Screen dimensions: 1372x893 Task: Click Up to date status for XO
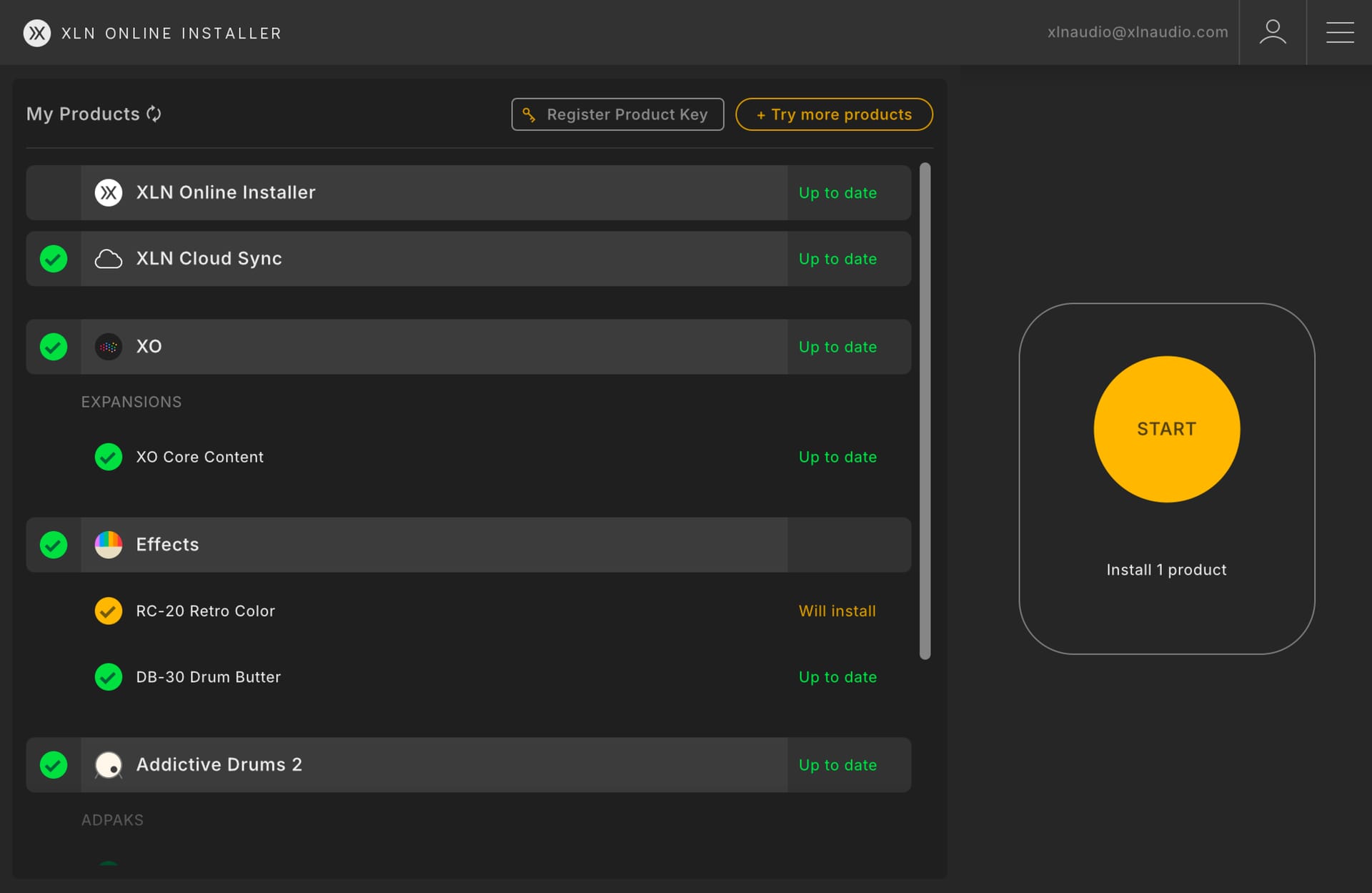[837, 347]
